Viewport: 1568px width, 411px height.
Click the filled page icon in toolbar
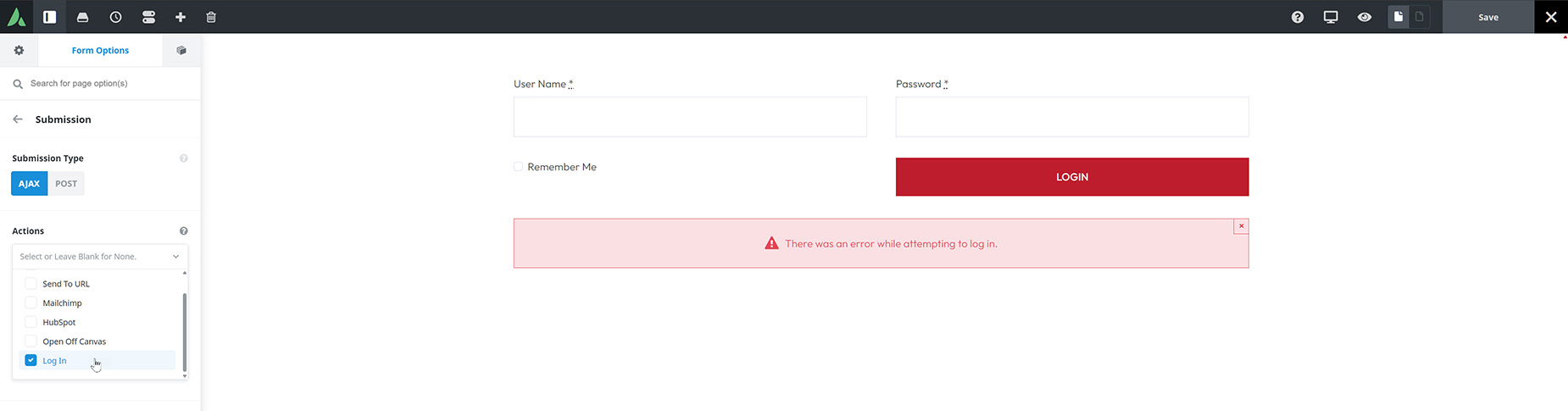1398,17
